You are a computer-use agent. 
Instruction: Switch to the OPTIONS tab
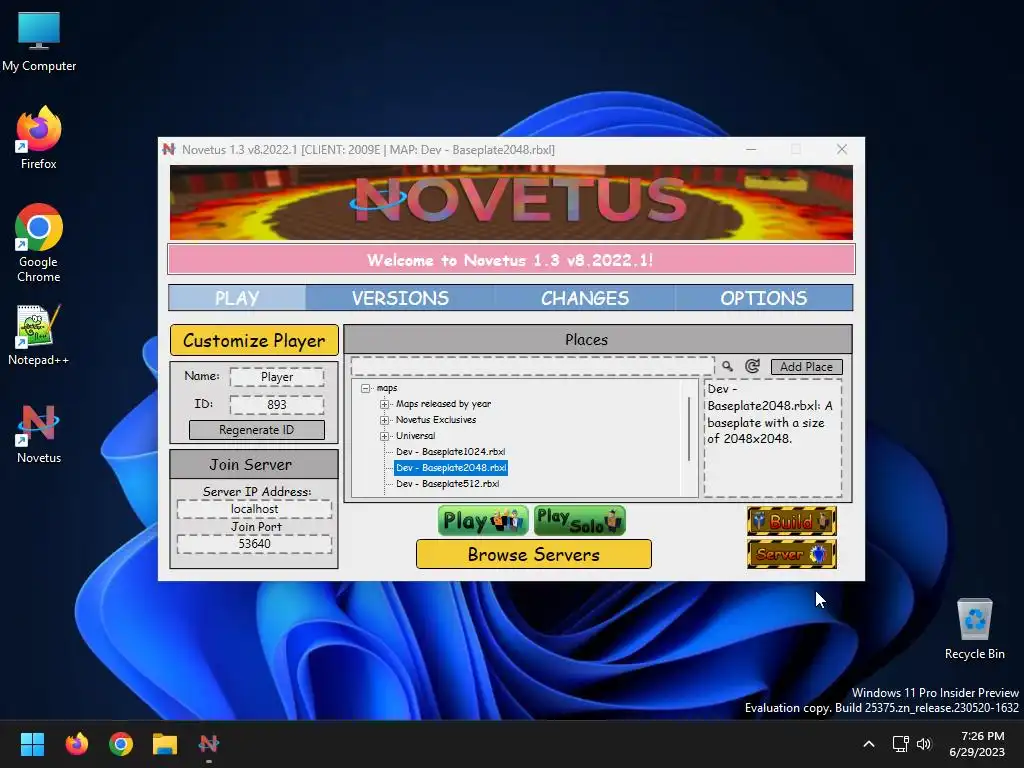(x=763, y=298)
